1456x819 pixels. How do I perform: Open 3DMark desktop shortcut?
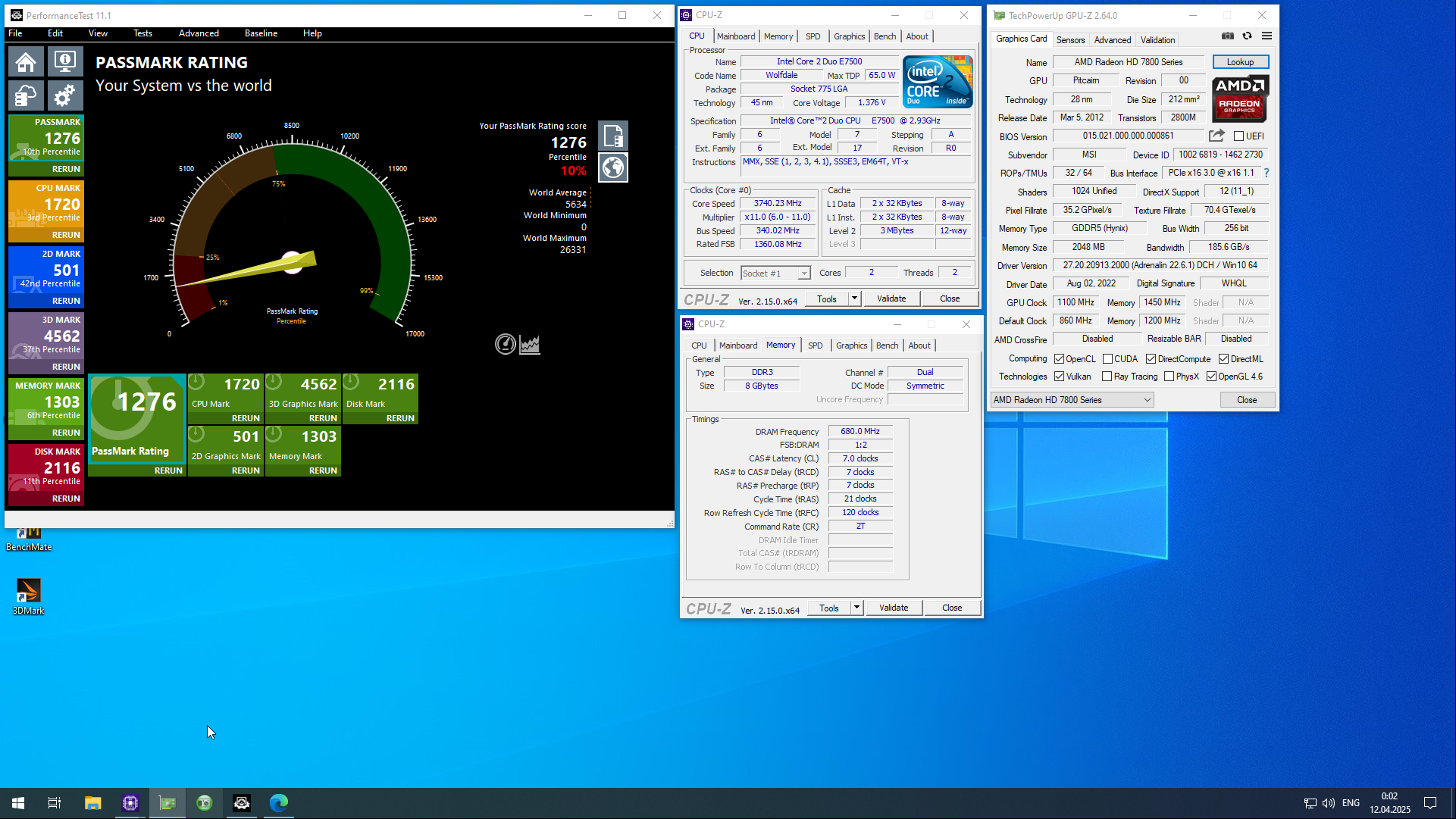(x=28, y=597)
